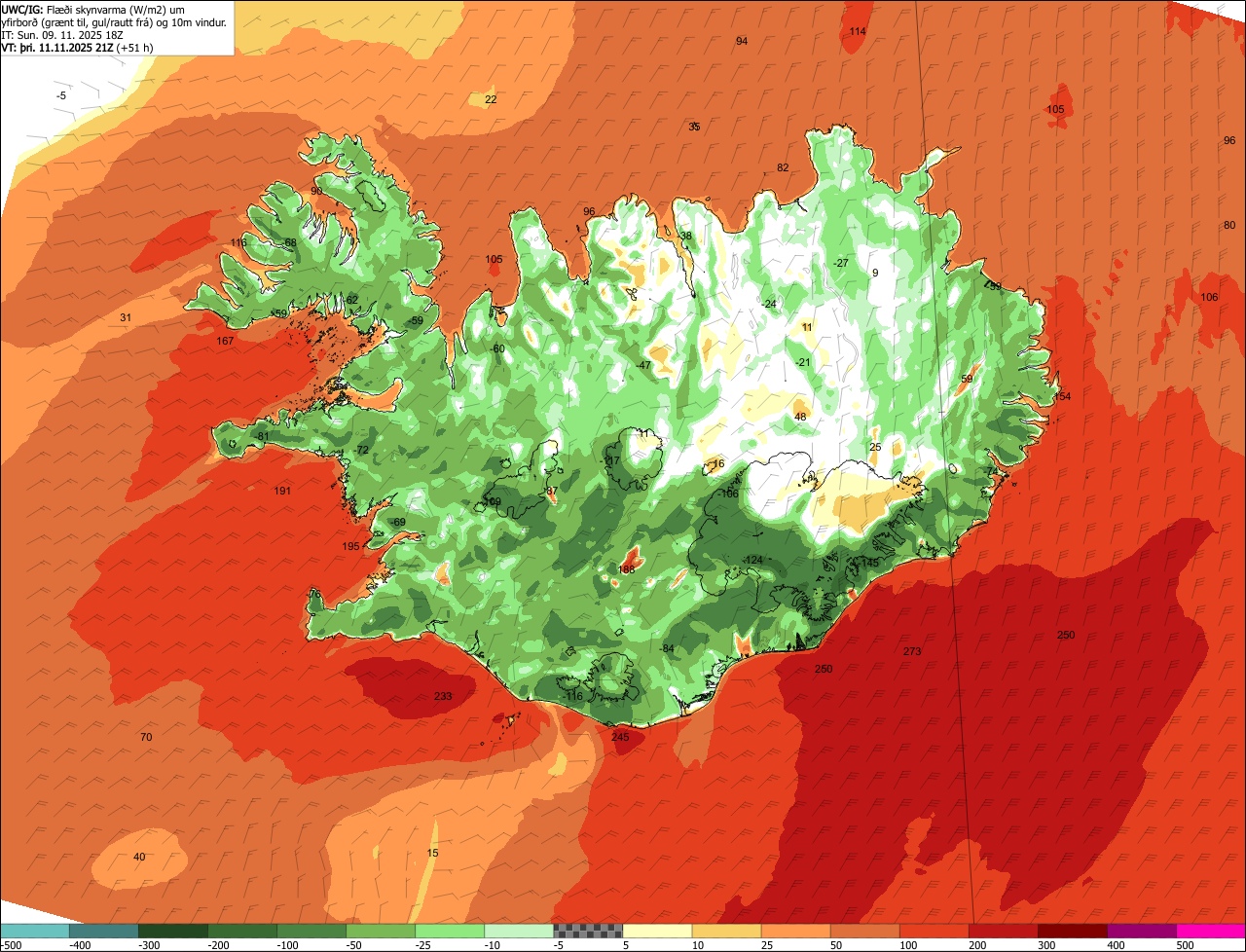
Task: Click the light teal swatch below -500
Action: [34, 930]
